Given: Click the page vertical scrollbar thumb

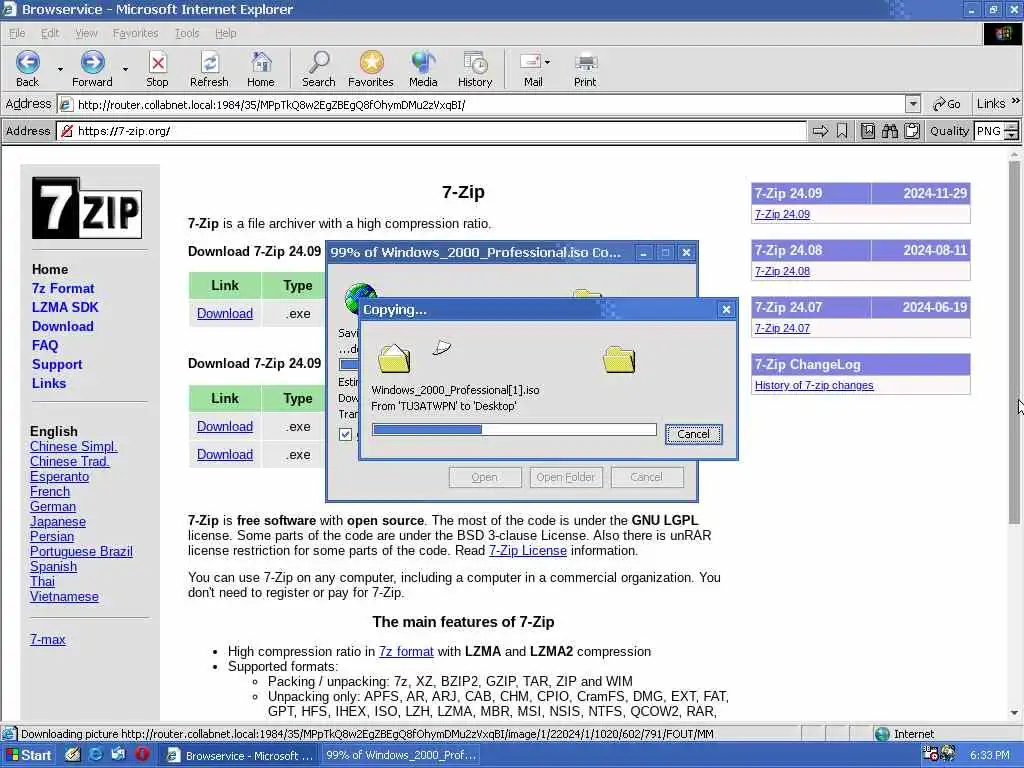Looking at the screenshot, I should coord(1014,341).
